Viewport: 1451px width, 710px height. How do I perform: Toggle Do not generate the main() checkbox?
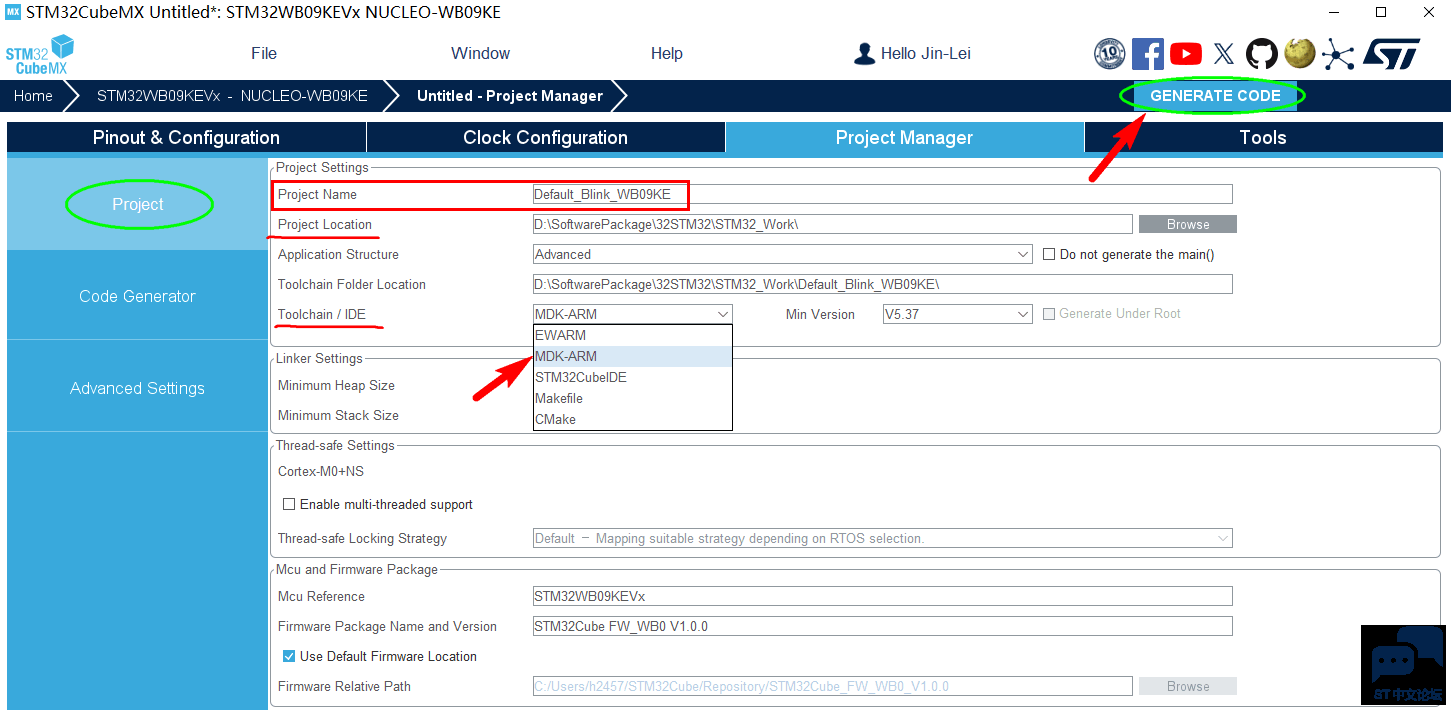tap(1049, 254)
